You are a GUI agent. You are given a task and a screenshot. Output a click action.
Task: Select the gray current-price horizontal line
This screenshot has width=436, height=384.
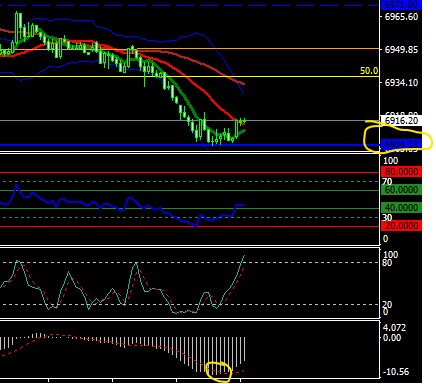(190, 120)
